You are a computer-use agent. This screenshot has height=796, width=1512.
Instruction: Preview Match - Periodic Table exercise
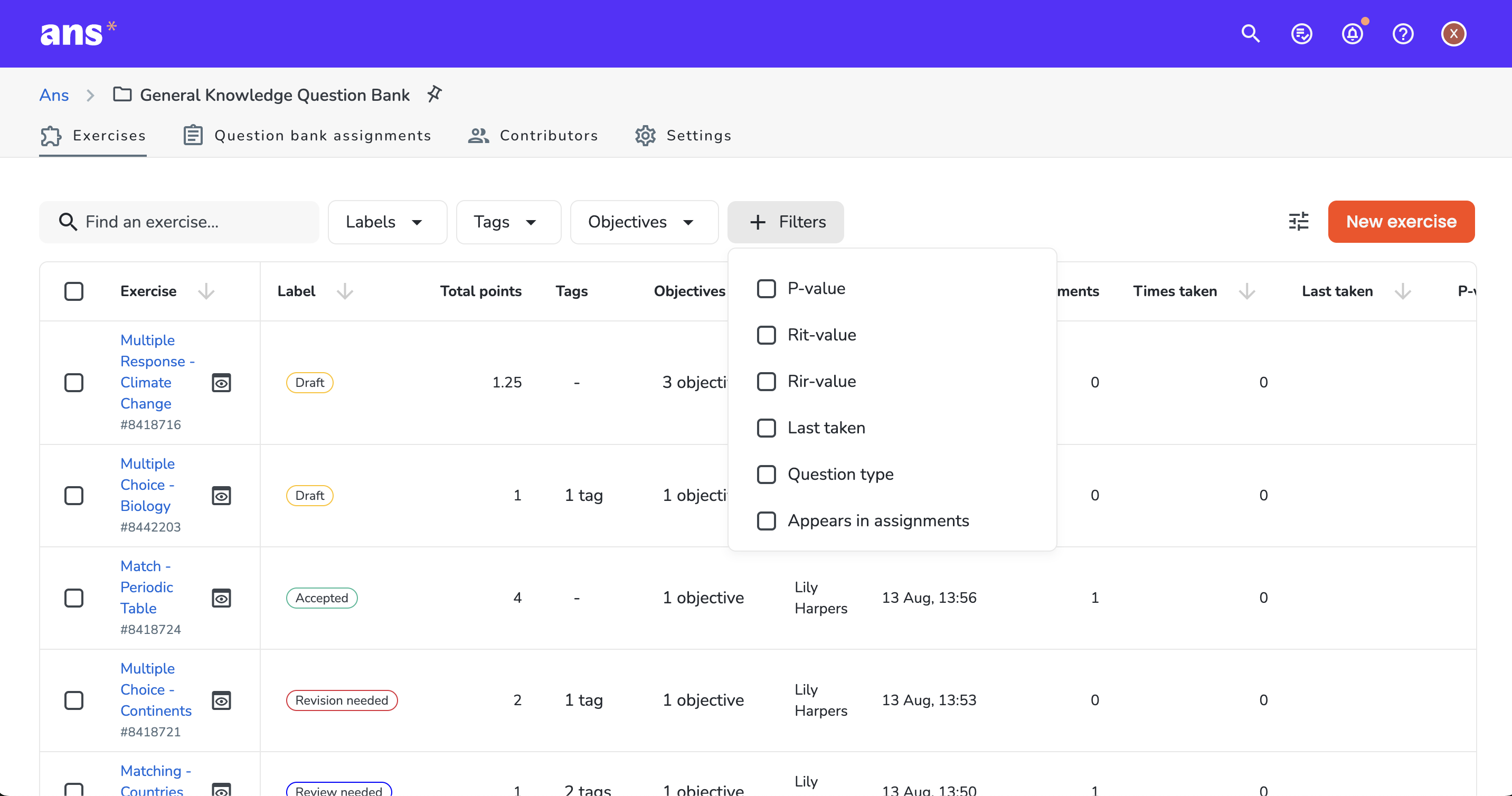[x=221, y=598]
